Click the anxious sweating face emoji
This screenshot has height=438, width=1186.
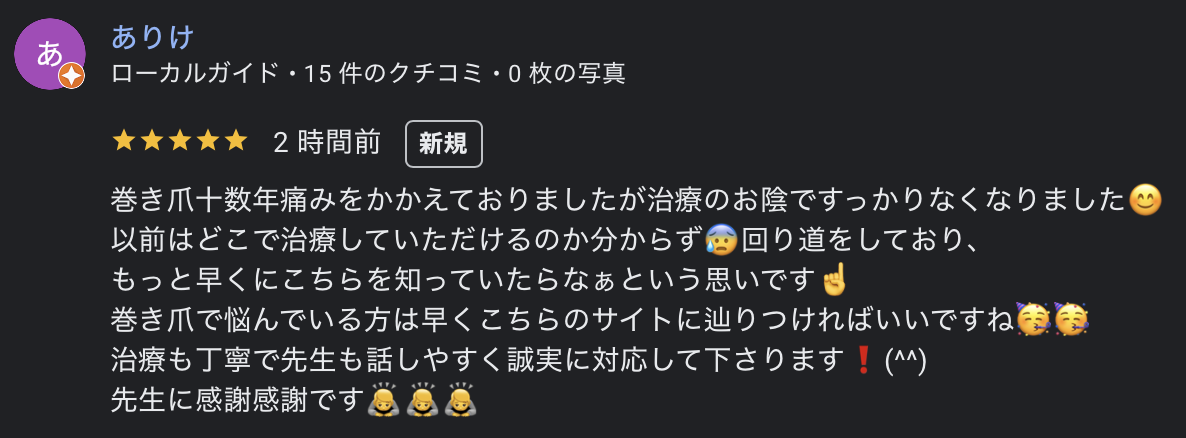pyautogui.click(x=721, y=241)
